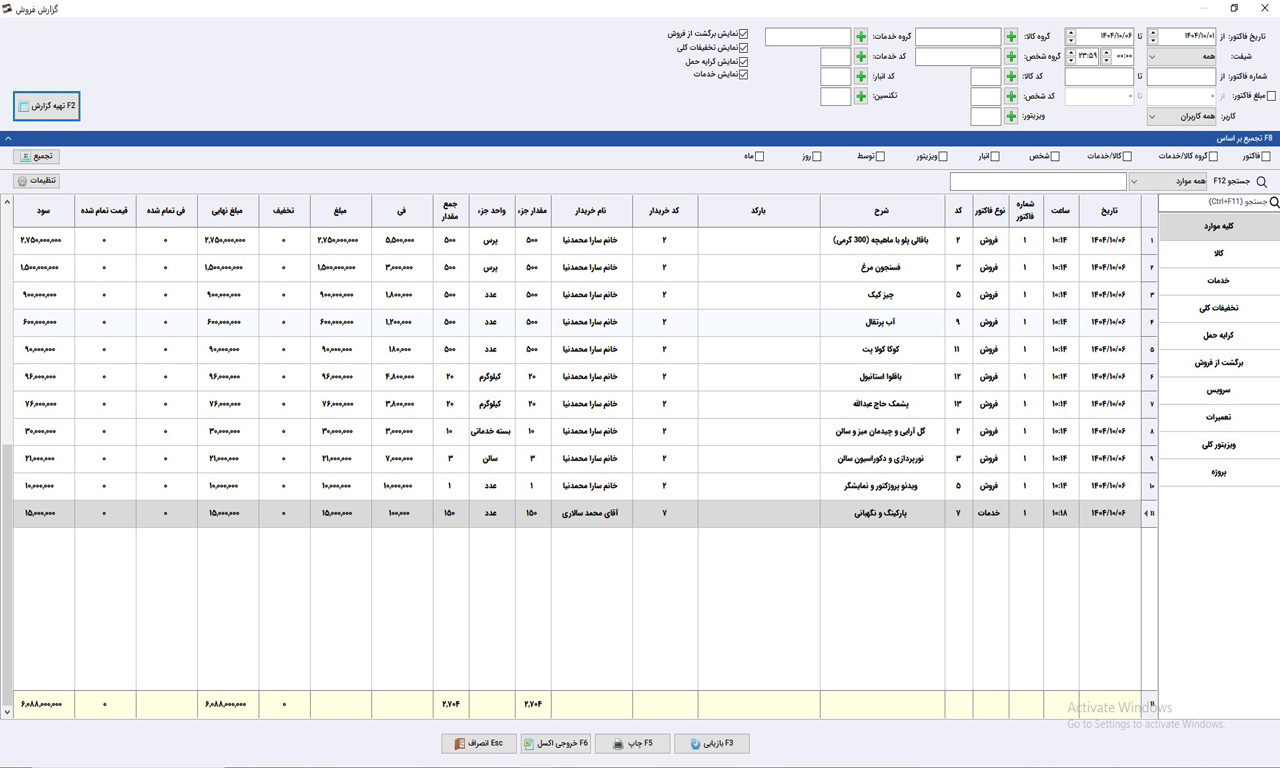The width and height of the screenshot is (1280, 768).
Task: Click the search text field beside همه موارد
Action: pyautogui.click(x=1038, y=182)
